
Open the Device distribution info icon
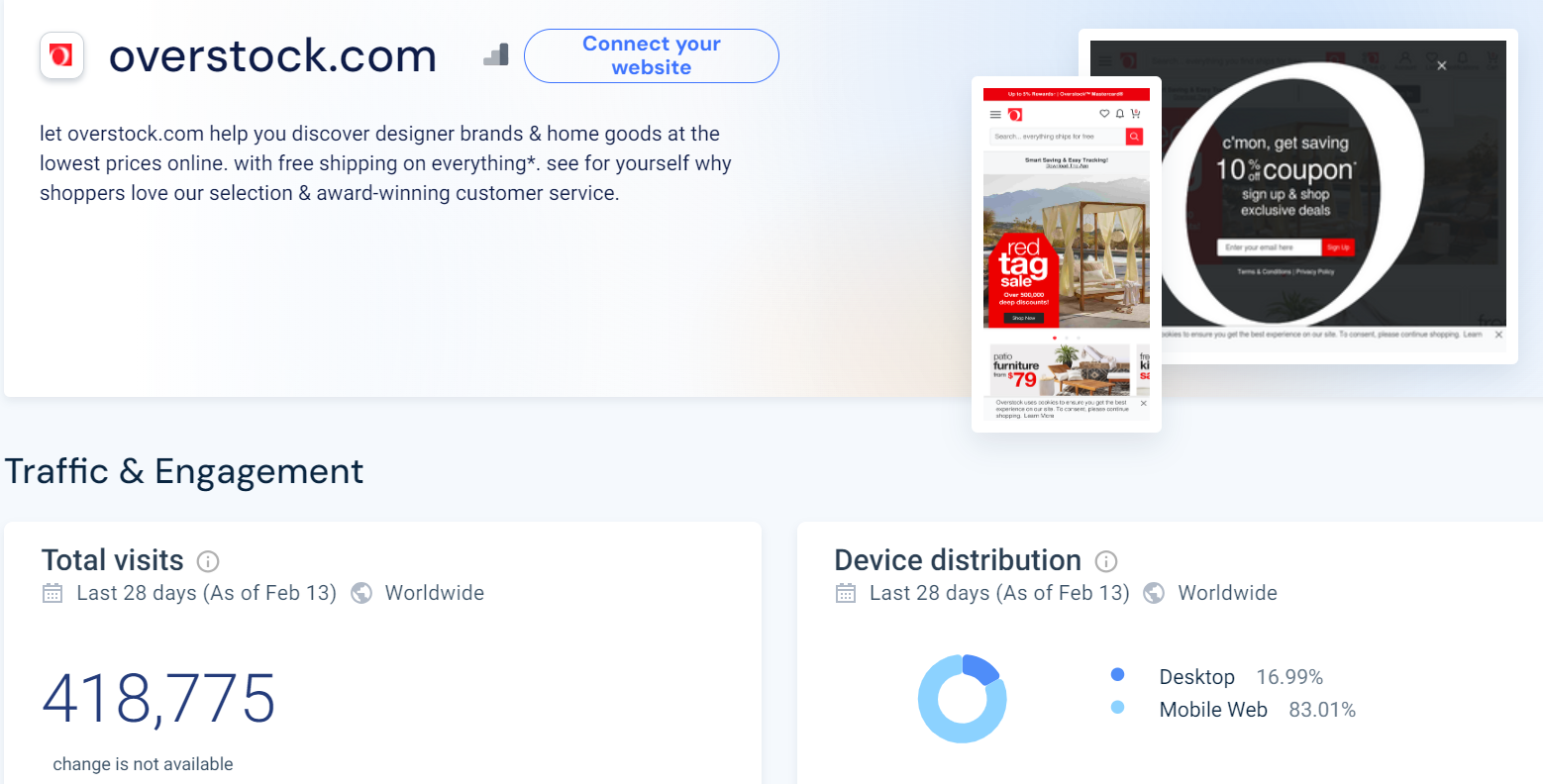[x=1106, y=561]
